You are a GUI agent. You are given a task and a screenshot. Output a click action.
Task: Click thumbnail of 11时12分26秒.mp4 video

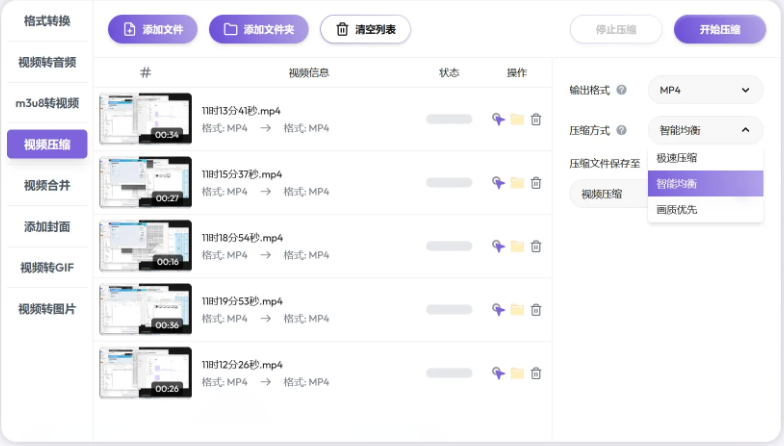146,372
